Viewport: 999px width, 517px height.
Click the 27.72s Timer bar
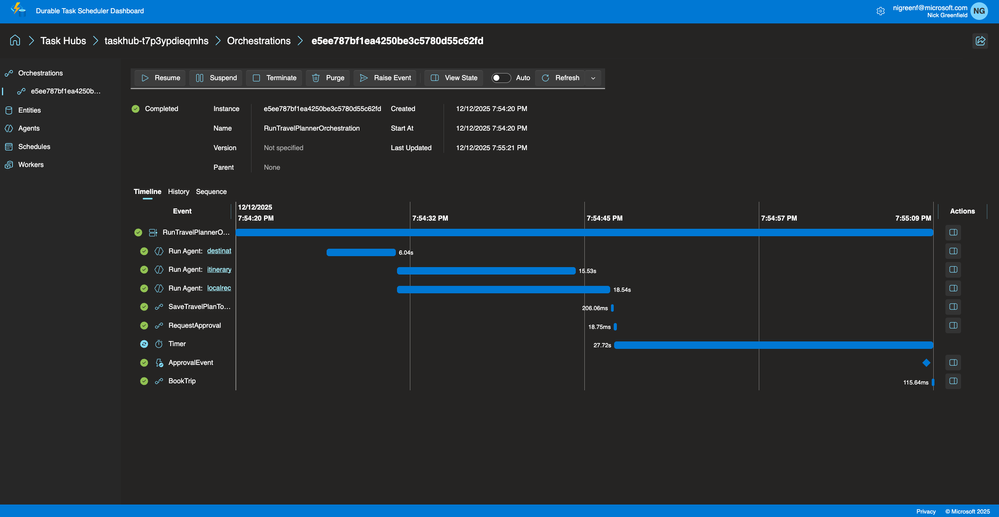[x=773, y=345]
